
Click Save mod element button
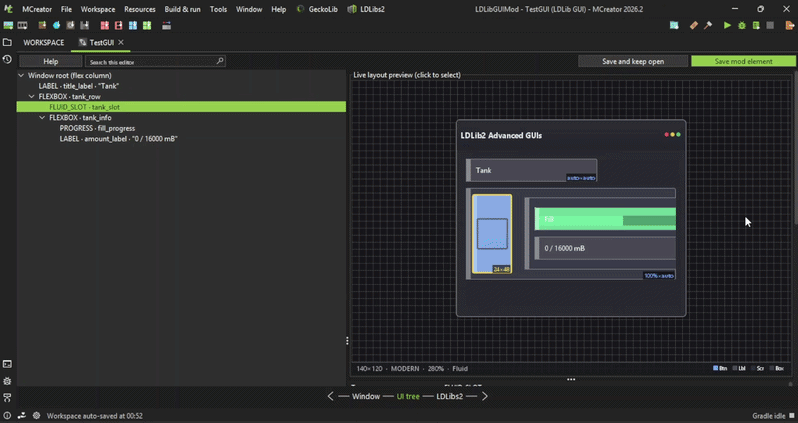coord(744,61)
